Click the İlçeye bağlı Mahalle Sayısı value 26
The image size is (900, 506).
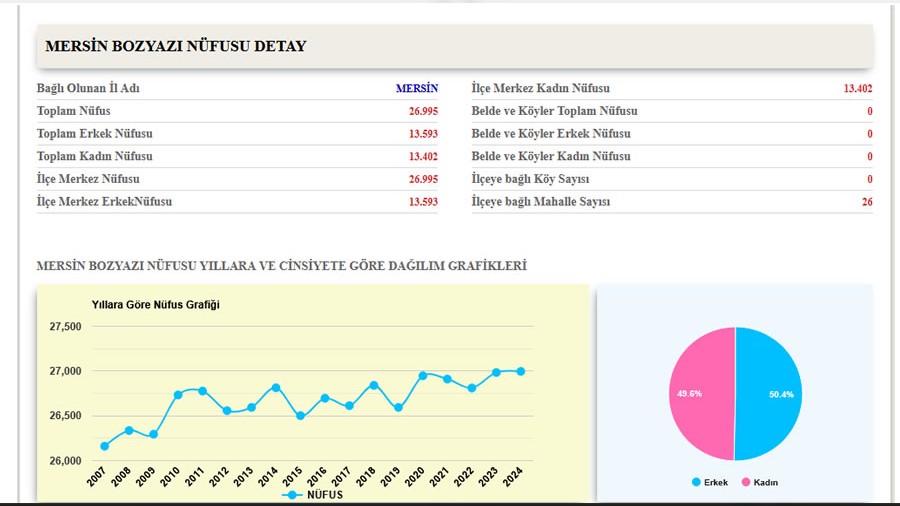click(866, 202)
